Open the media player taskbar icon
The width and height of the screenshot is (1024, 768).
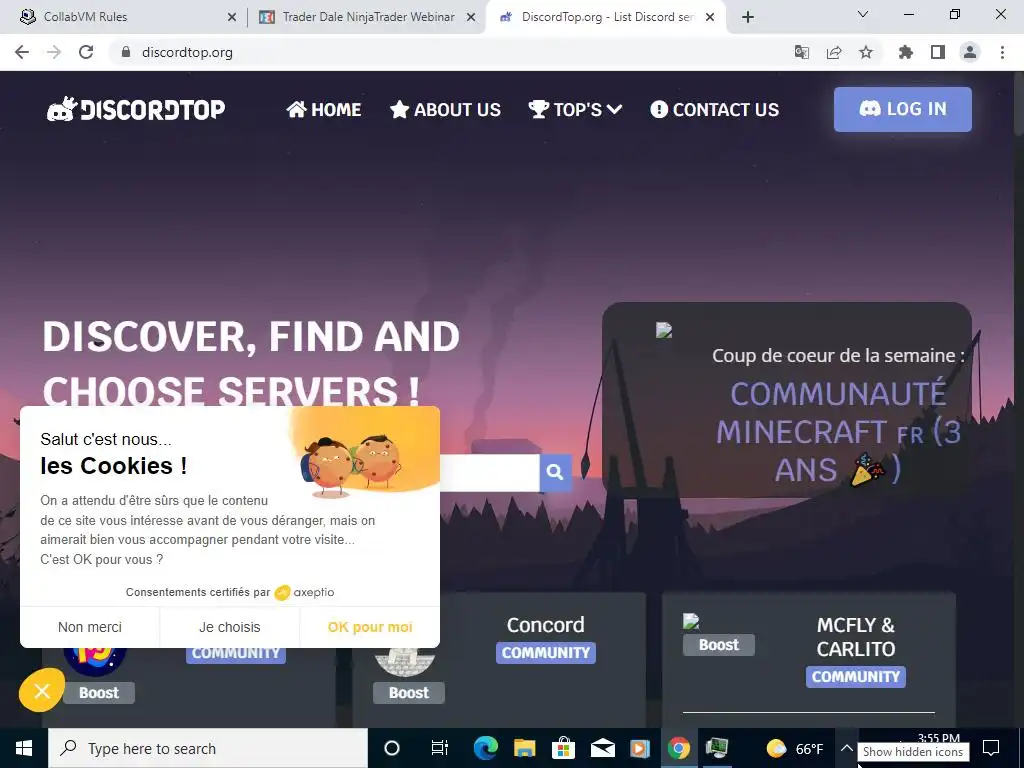(640, 748)
